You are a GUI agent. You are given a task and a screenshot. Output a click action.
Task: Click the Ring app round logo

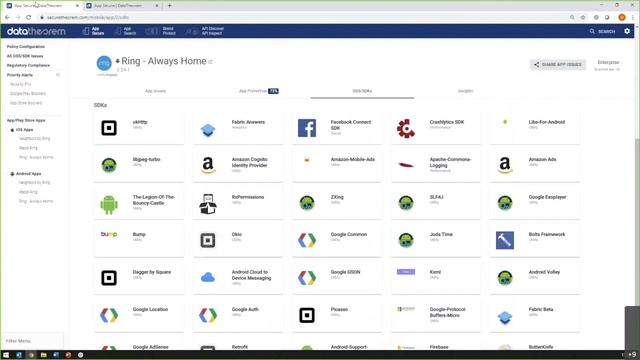(104, 63)
